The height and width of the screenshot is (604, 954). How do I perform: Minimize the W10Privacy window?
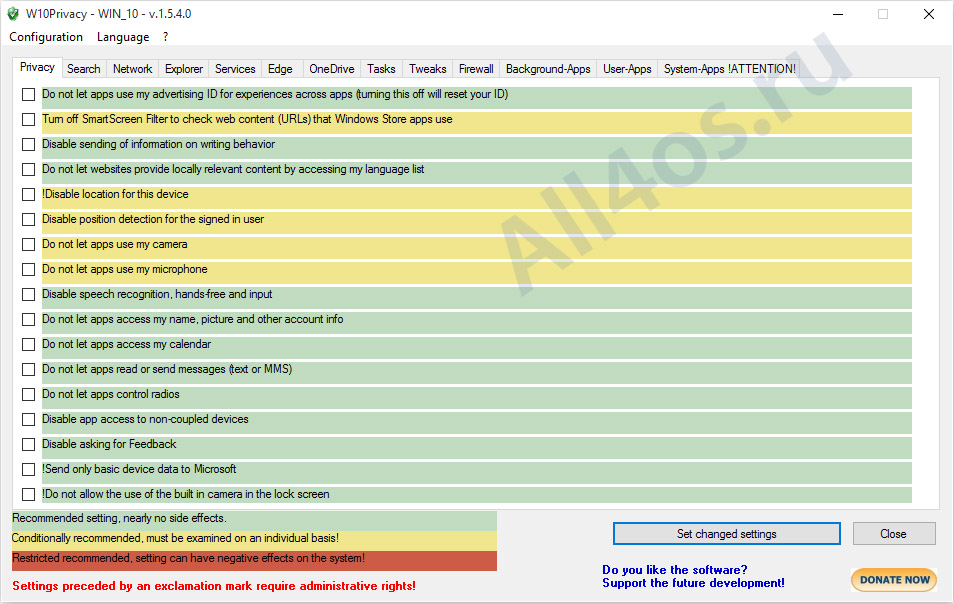pos(838,14)
